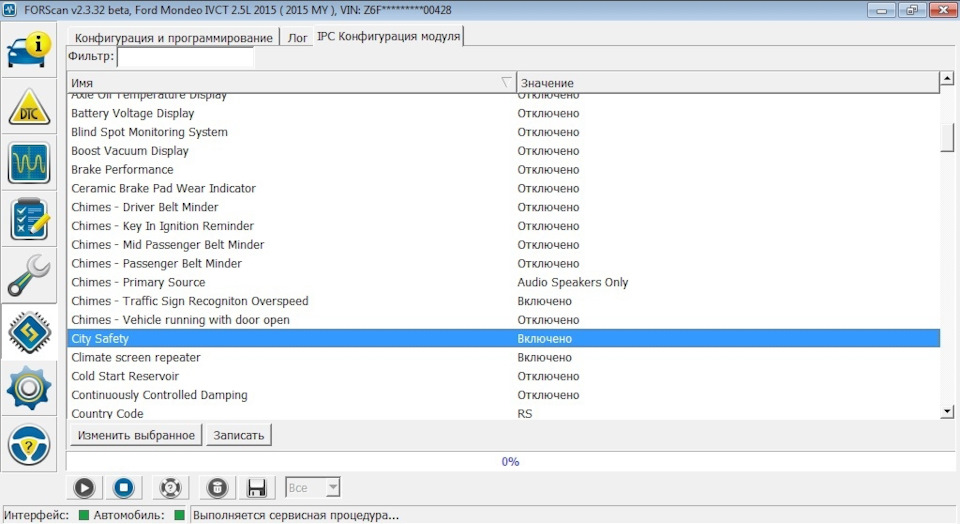The image size is (960, 524).
Task: Click Включено value for City Safety
Action: [544, 339]
